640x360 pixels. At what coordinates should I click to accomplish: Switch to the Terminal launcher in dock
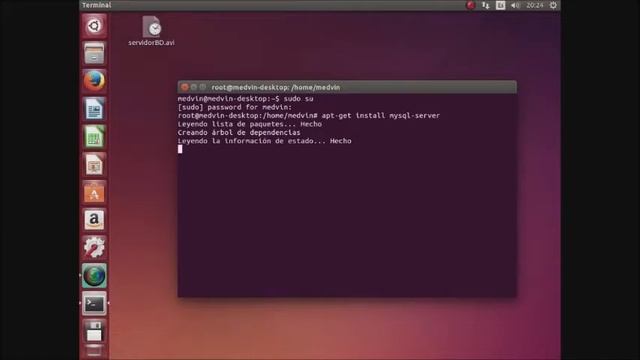click(94, 304)
